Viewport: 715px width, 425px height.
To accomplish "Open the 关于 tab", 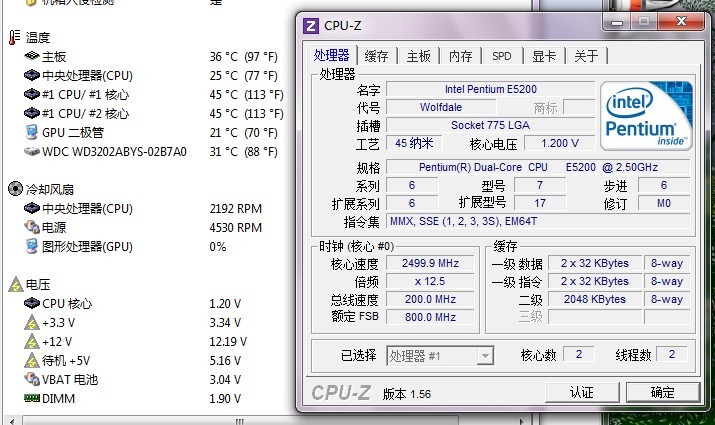I will (586, 56).
